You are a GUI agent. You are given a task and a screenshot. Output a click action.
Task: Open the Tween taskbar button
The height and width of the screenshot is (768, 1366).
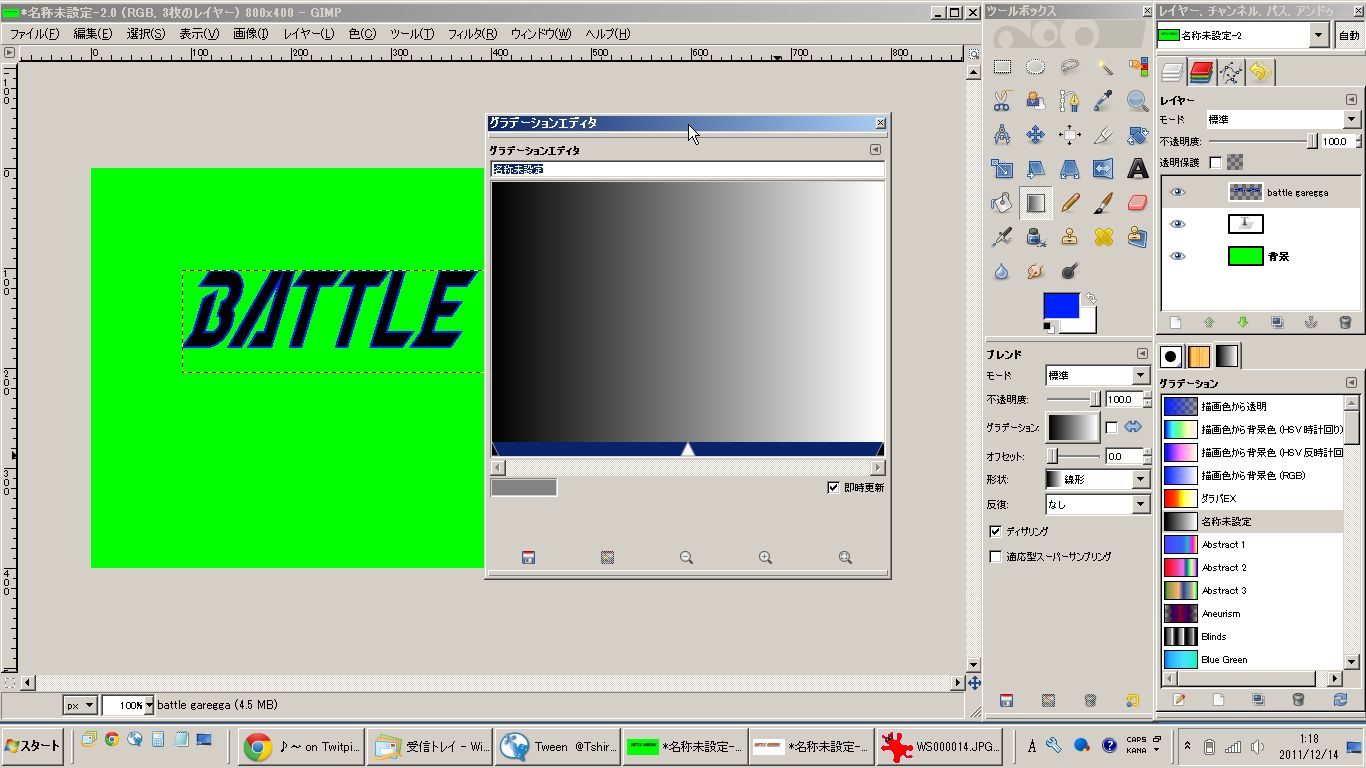click(557, 746)
